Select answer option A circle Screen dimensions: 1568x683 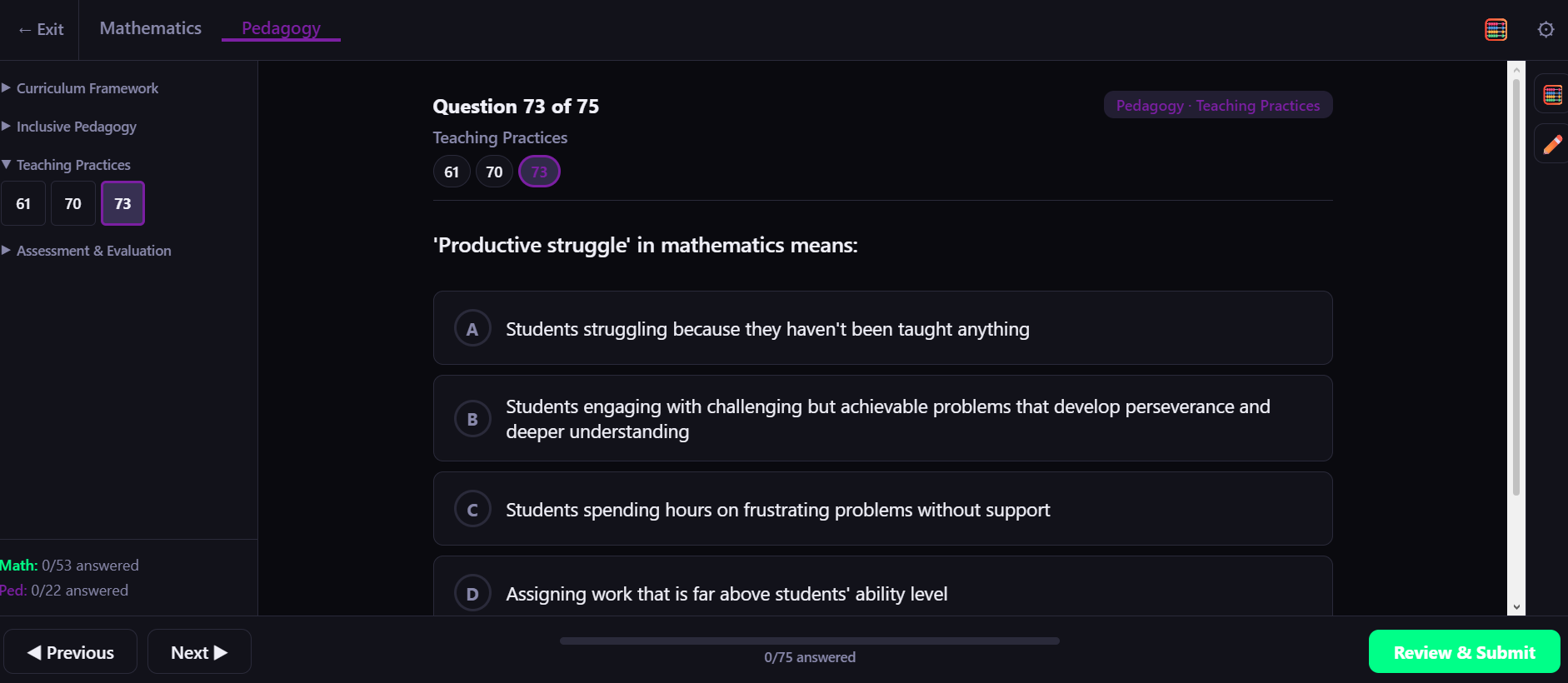(x=472, y=329)
